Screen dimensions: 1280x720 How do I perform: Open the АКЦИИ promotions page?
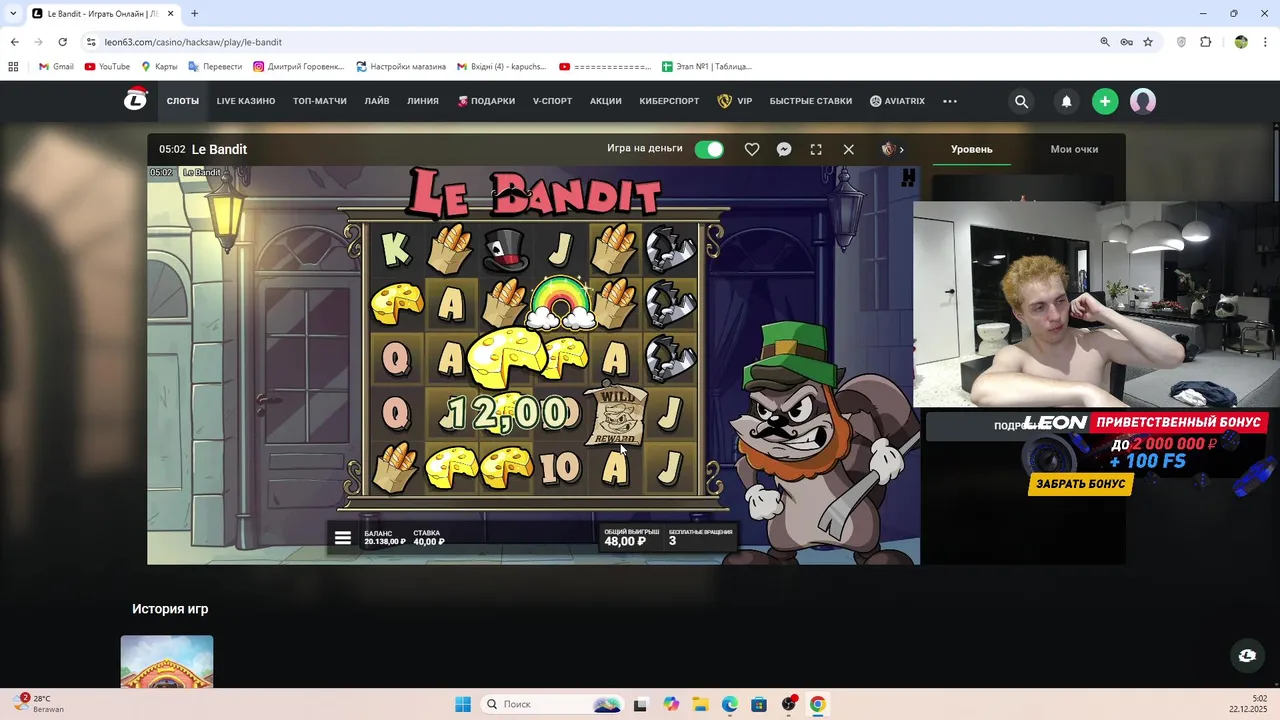tap(606, 101)
